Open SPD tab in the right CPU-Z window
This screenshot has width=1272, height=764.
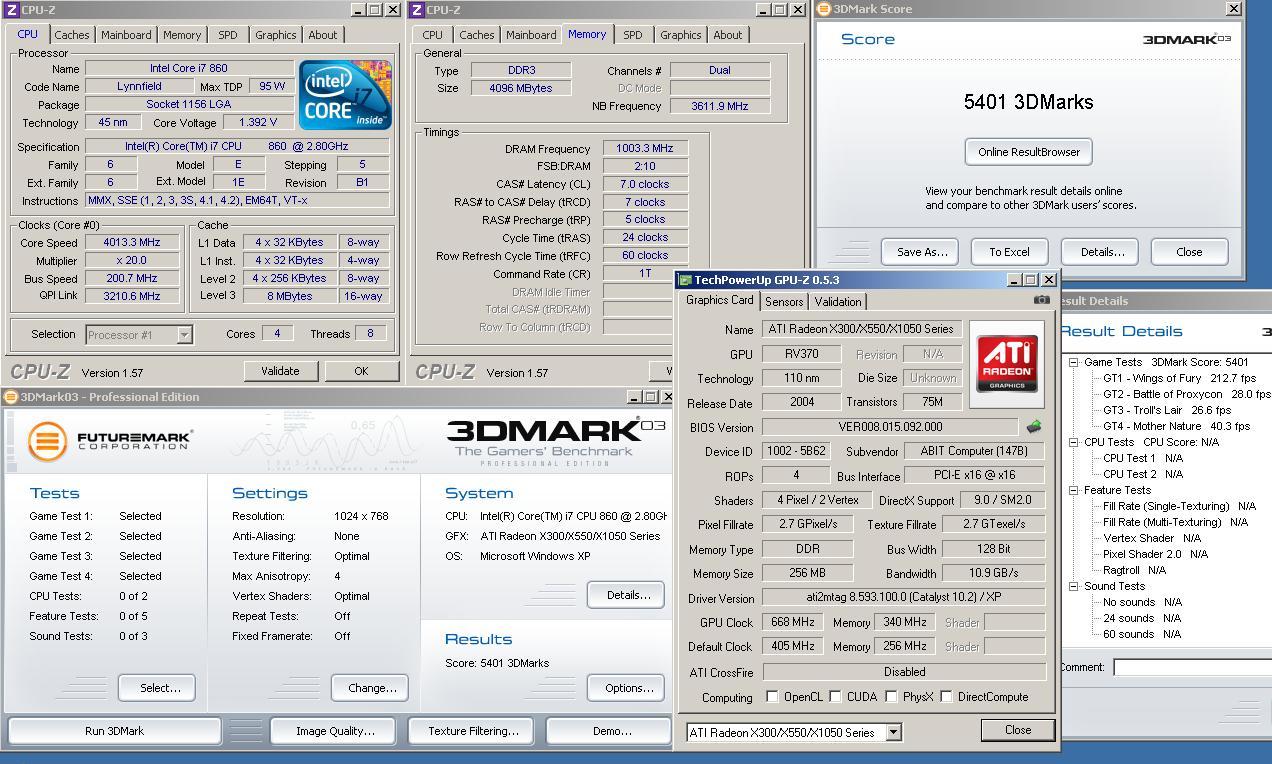[633, 35]
